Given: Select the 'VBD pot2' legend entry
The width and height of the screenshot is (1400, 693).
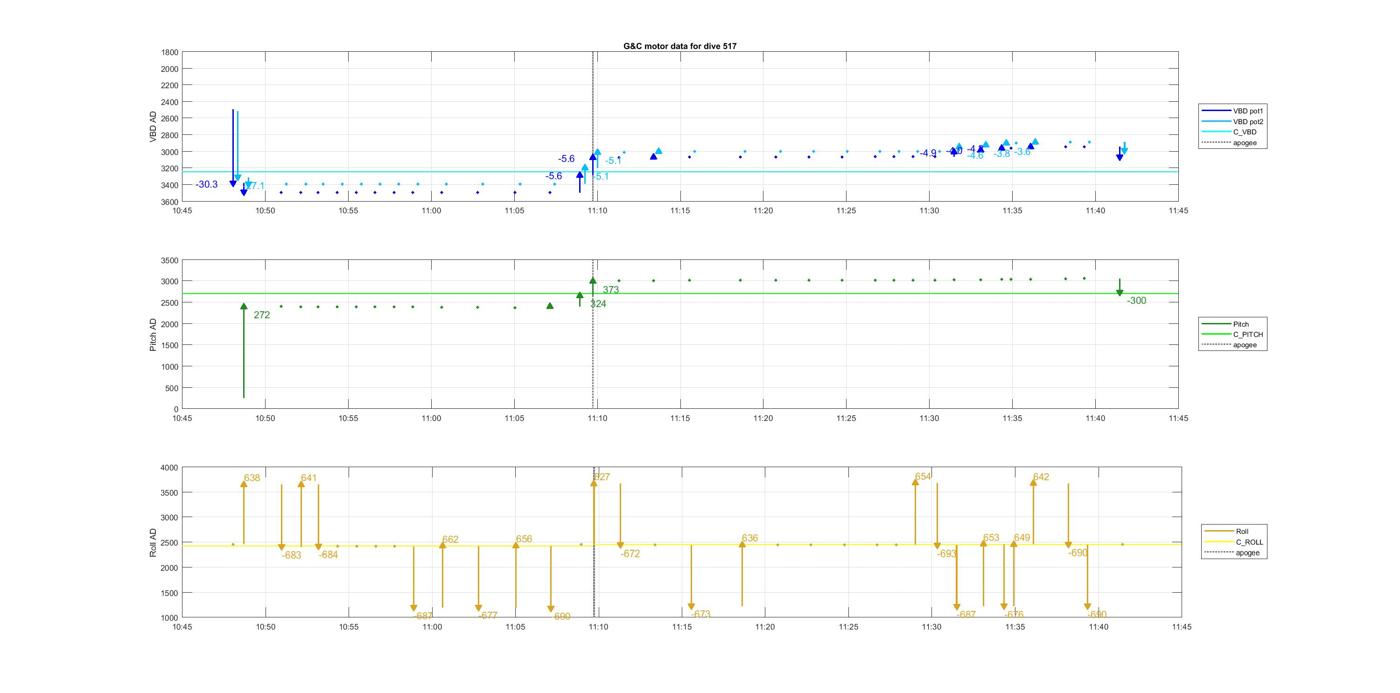Looking at the screenshot, I should [x=1234, y=121].
